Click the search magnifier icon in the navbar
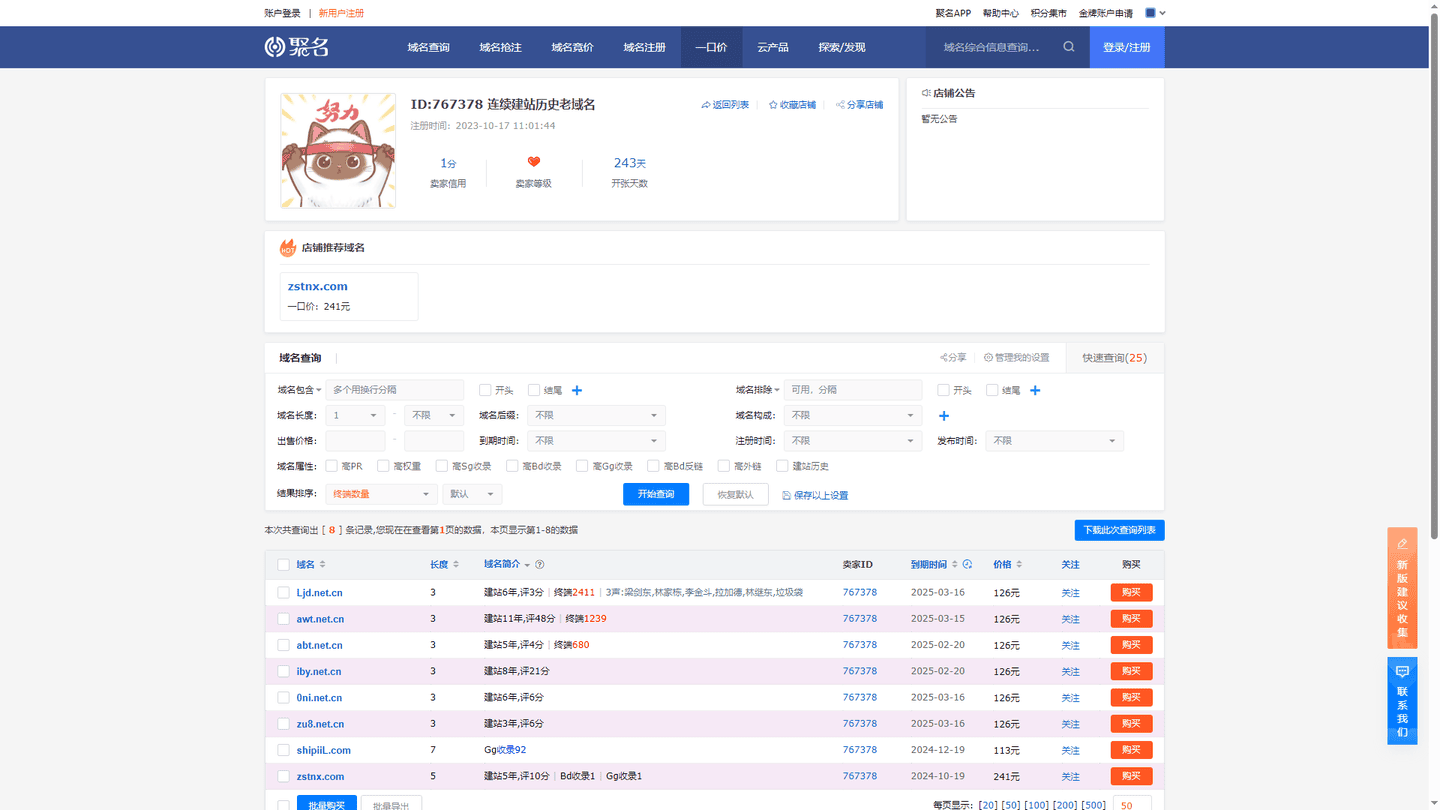The height and width of the screenshot is (810, 1440). (1069, 47)
